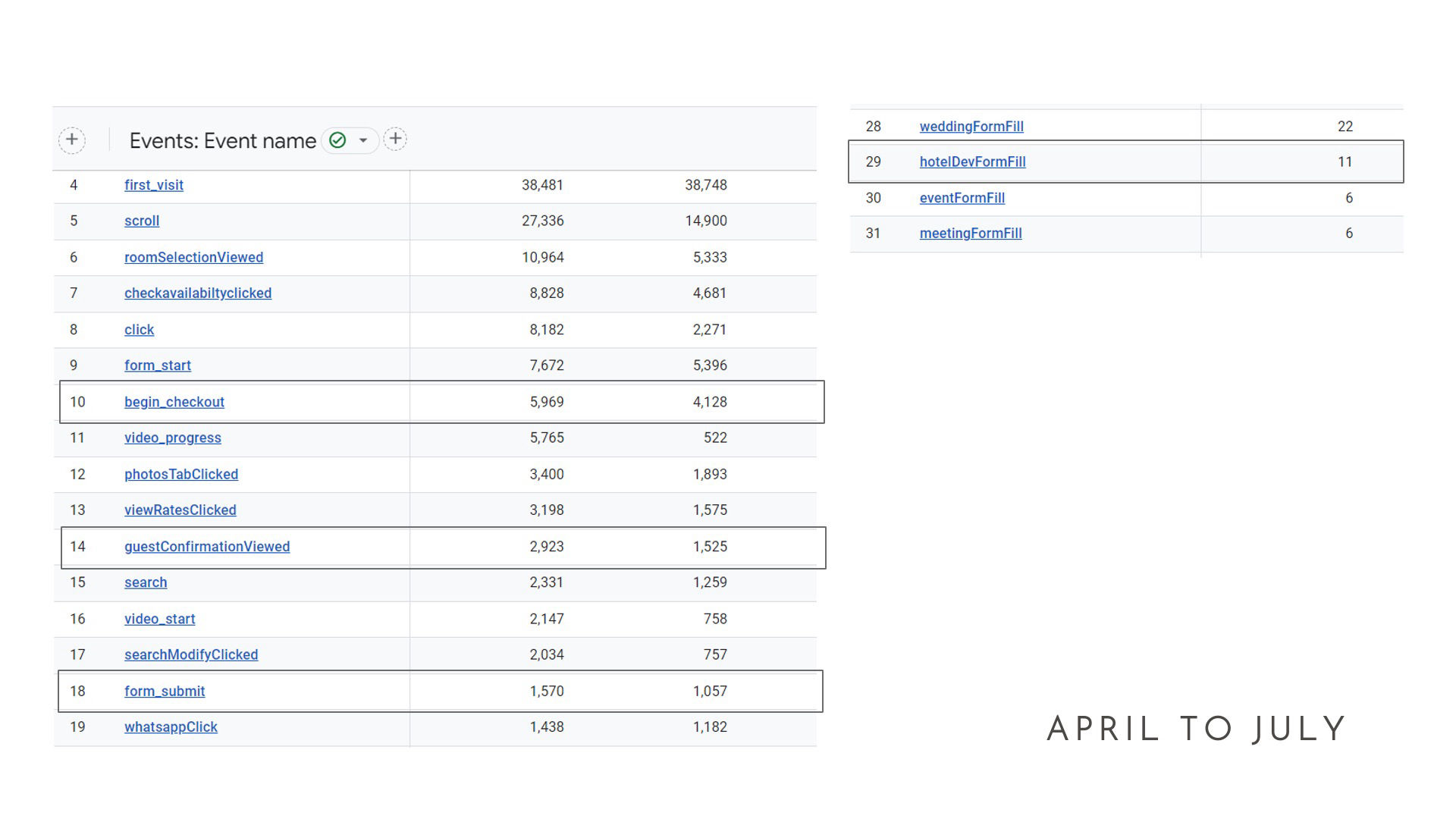This screenshot has height=819, width=1456.
Task: Open the first_visit event link
Action: tap(154, 185)
